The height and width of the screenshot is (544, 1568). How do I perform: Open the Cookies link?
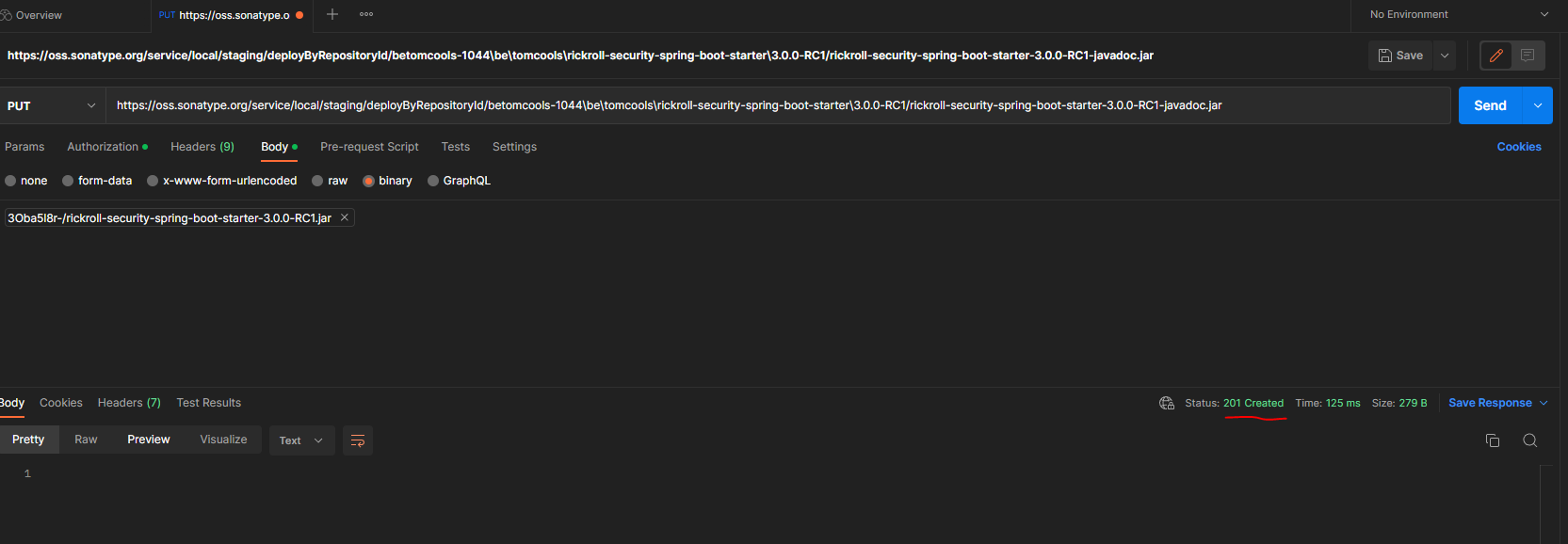tap(1518, 147)
